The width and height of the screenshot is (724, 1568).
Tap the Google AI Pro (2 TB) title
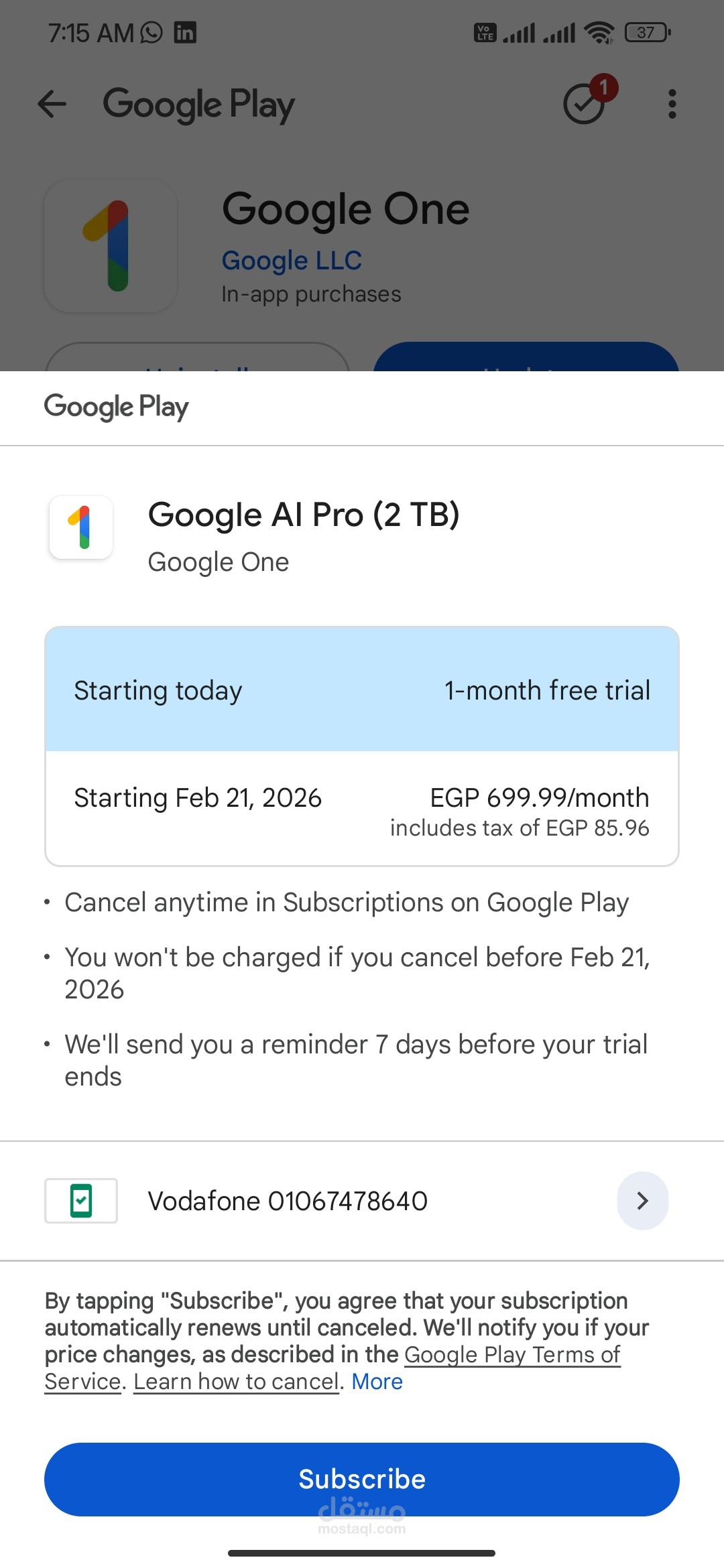pyautogui.click(x=304, y=515)
